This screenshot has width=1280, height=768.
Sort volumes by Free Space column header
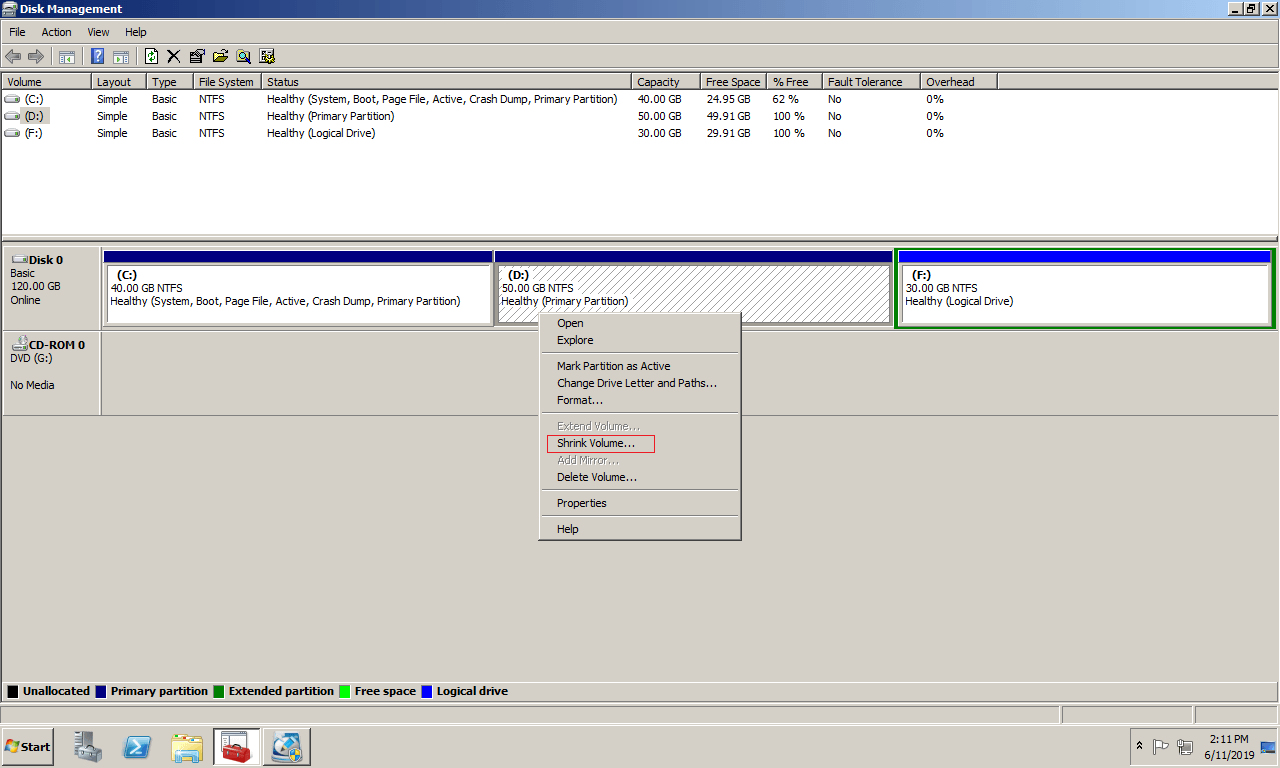(732, 82)
